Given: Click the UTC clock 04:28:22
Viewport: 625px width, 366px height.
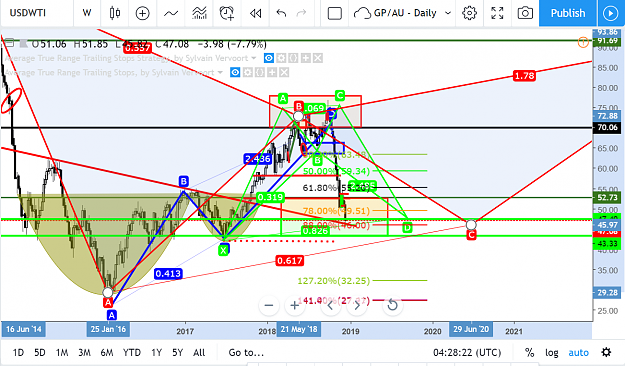Looking at the screenshot, I should [x=467, y=352].
